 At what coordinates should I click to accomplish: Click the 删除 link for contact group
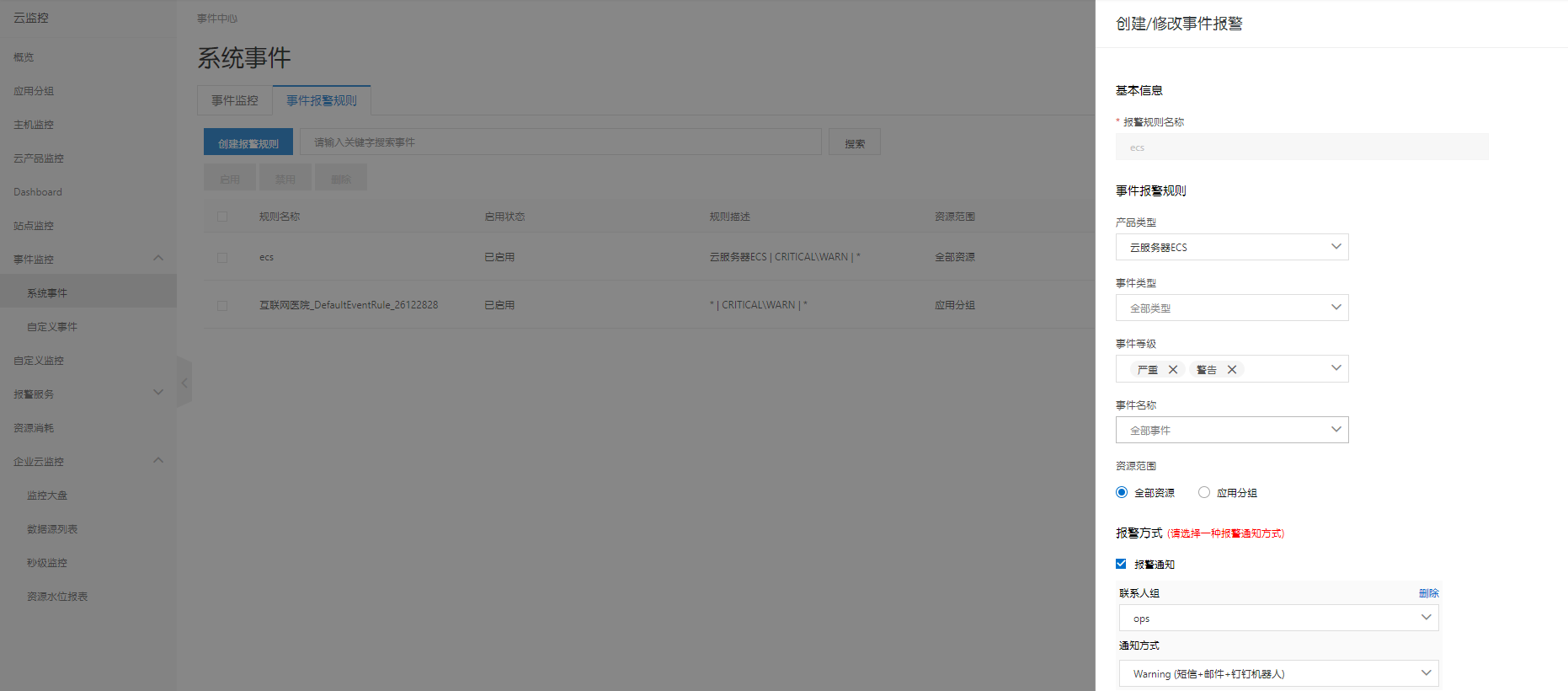(x=1428, y=593)
